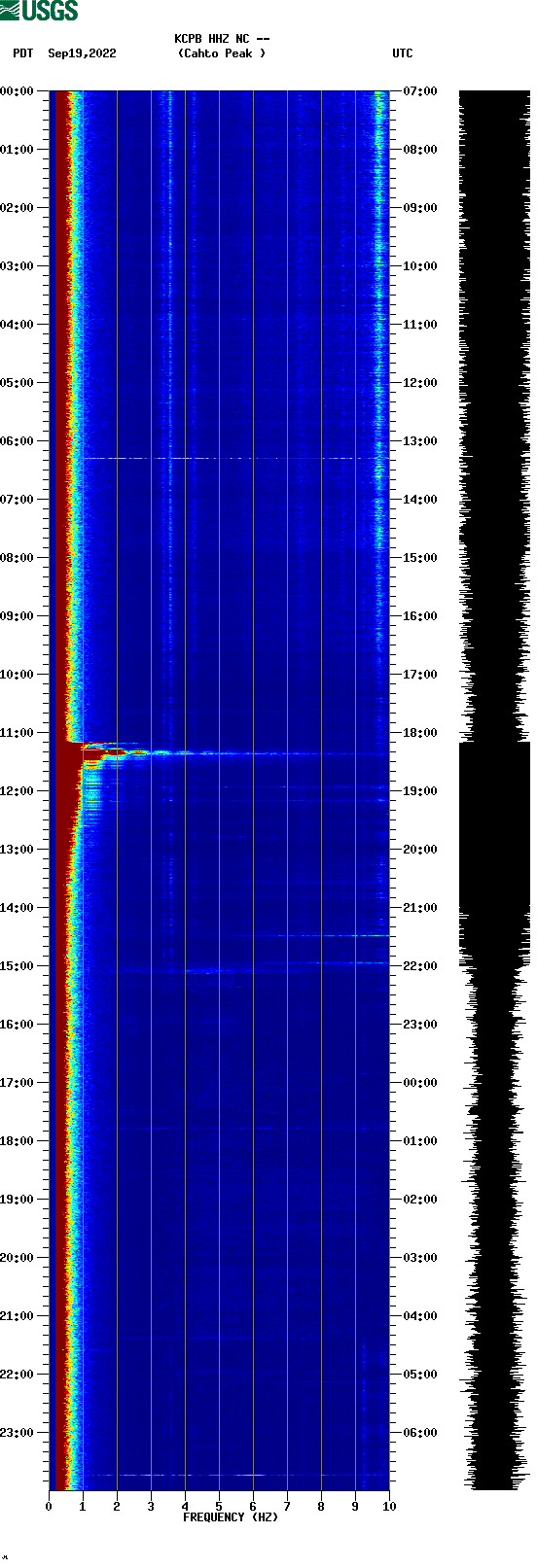Click the 13:00 UTC time tick label
537x1568 pixels.
point(420,441)
